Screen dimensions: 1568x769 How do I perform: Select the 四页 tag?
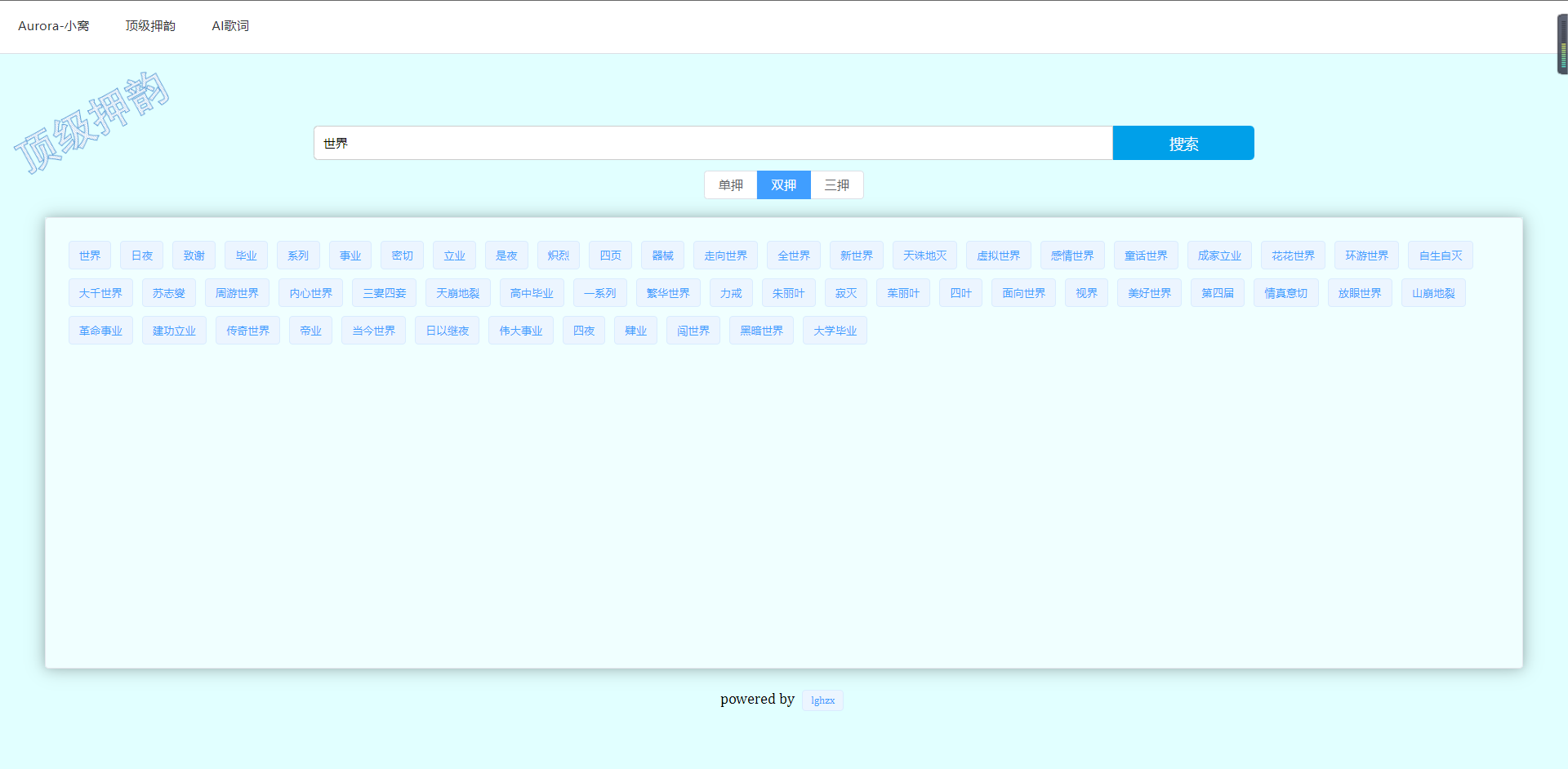coord(611,256)
